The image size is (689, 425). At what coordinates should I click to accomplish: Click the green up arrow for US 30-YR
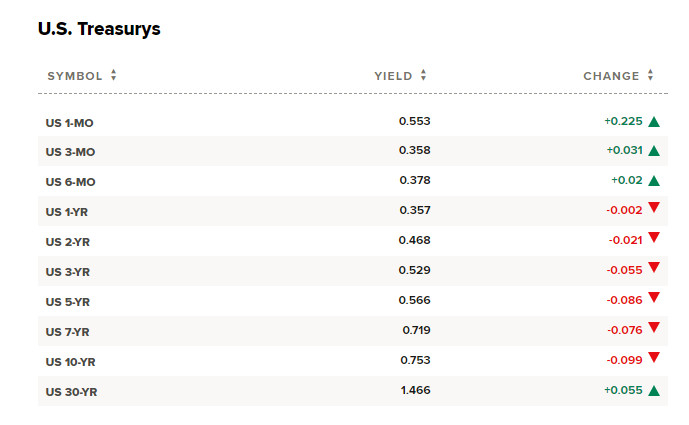click(654, 391)
